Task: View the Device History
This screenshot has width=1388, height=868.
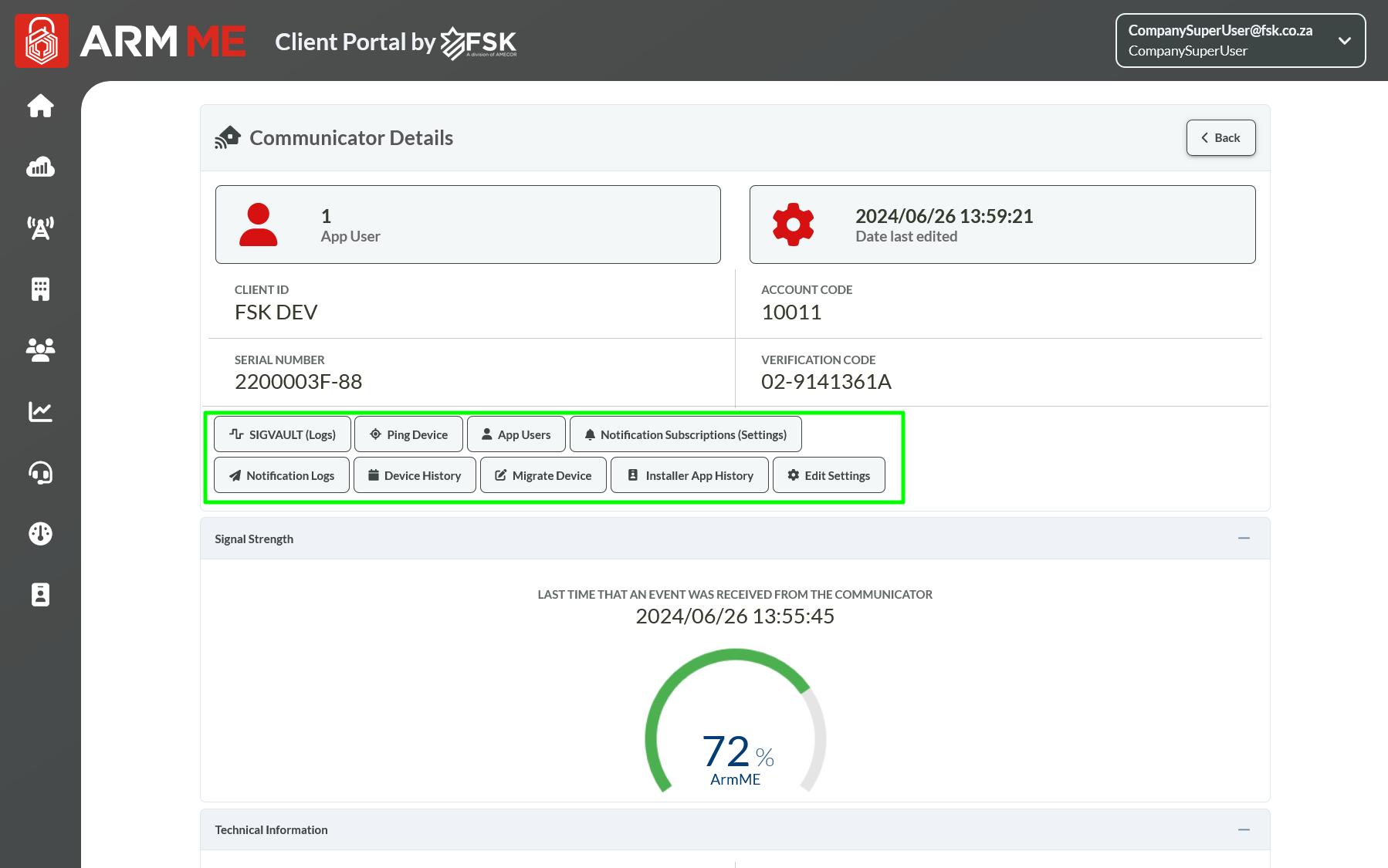Action: point(415,475)
